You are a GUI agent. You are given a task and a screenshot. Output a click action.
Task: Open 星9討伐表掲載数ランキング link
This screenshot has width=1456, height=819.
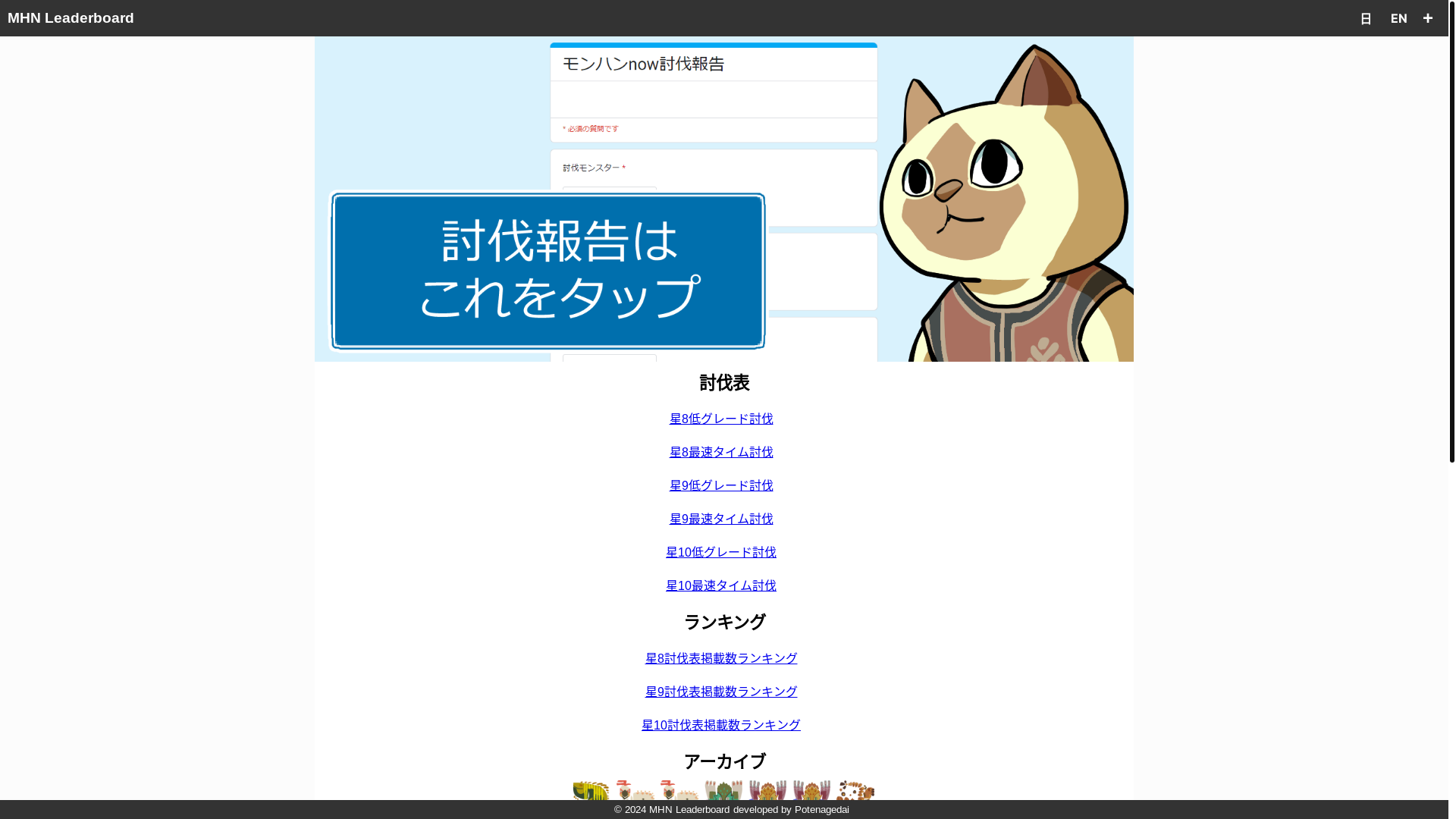tap(721, 692)
